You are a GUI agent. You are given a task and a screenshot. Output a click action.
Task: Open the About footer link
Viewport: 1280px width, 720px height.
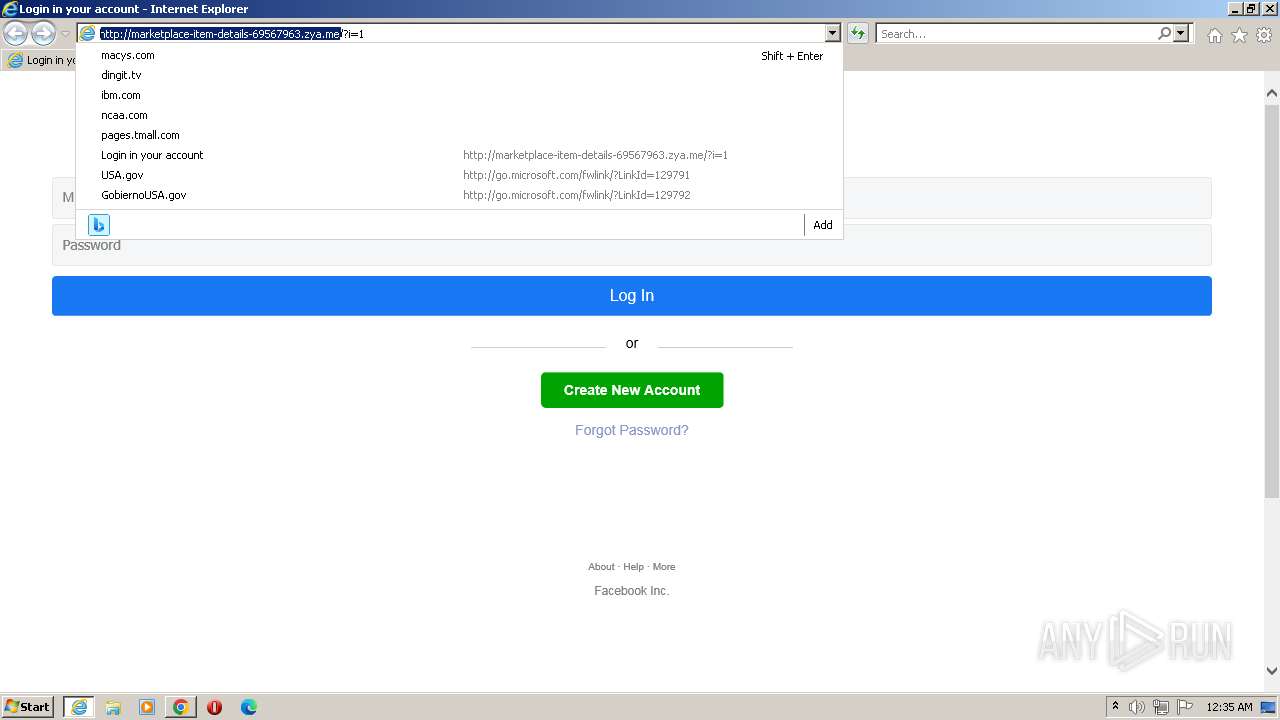tap(601, 566)
